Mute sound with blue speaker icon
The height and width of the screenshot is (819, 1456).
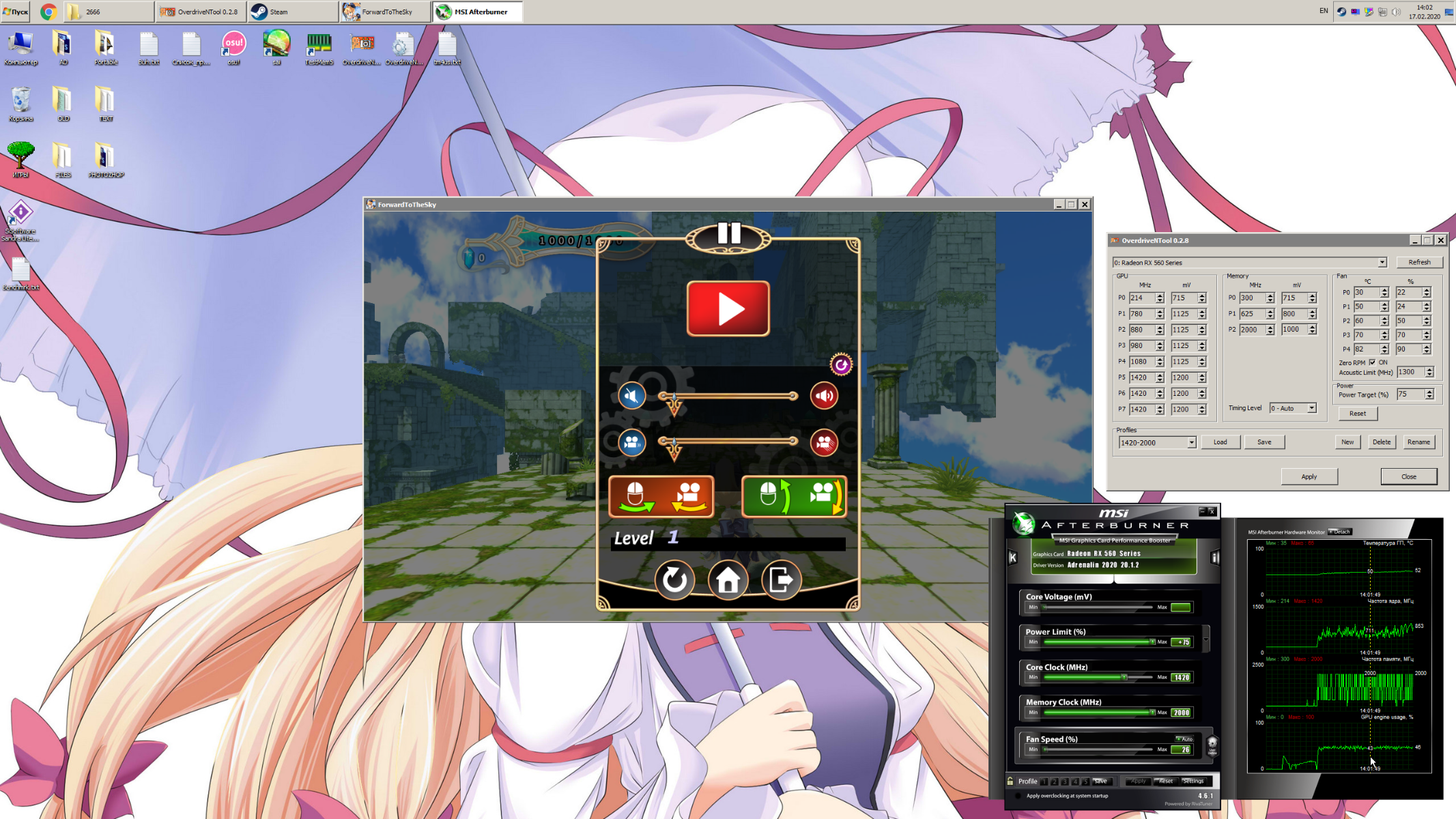click(632, 396)
